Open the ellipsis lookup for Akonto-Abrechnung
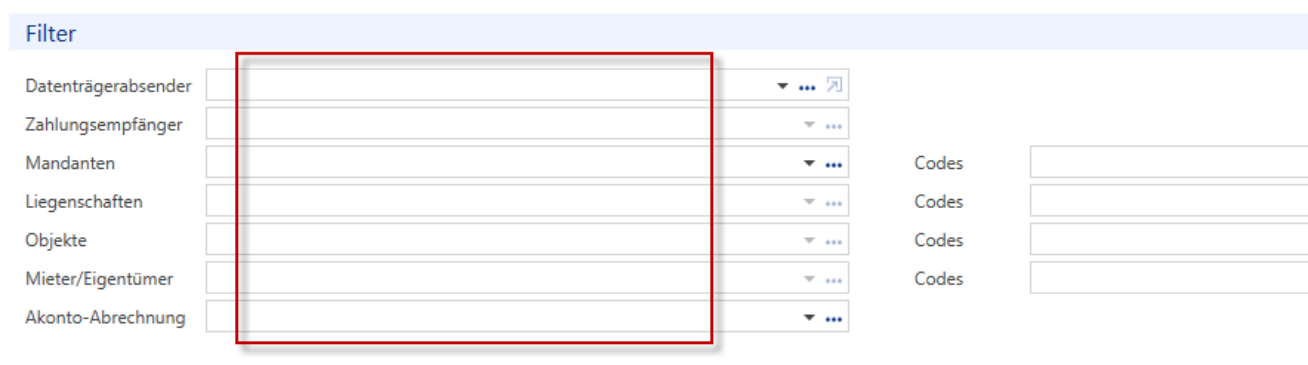 (834, 320)
